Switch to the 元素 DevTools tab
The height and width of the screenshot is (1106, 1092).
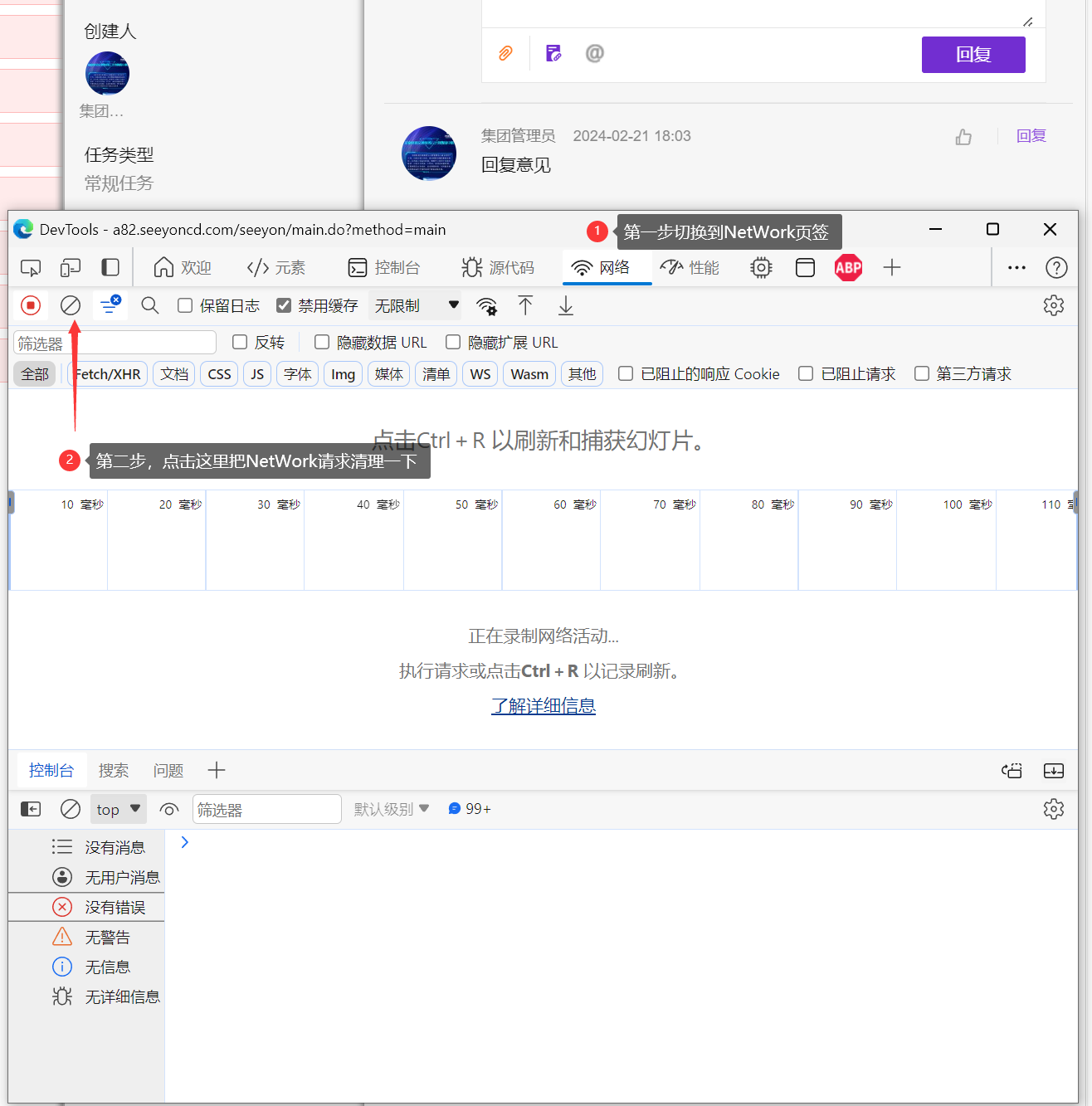click(276, 267)
